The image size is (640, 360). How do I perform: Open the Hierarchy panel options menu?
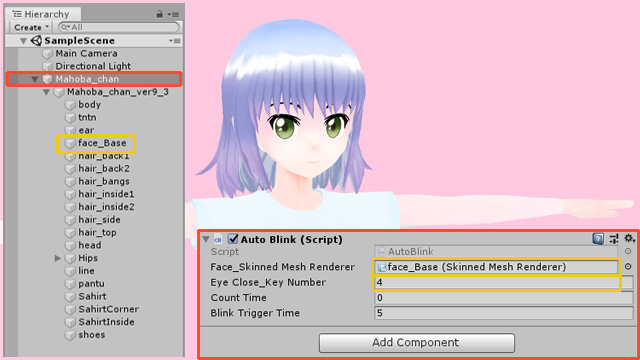[174, 14]
